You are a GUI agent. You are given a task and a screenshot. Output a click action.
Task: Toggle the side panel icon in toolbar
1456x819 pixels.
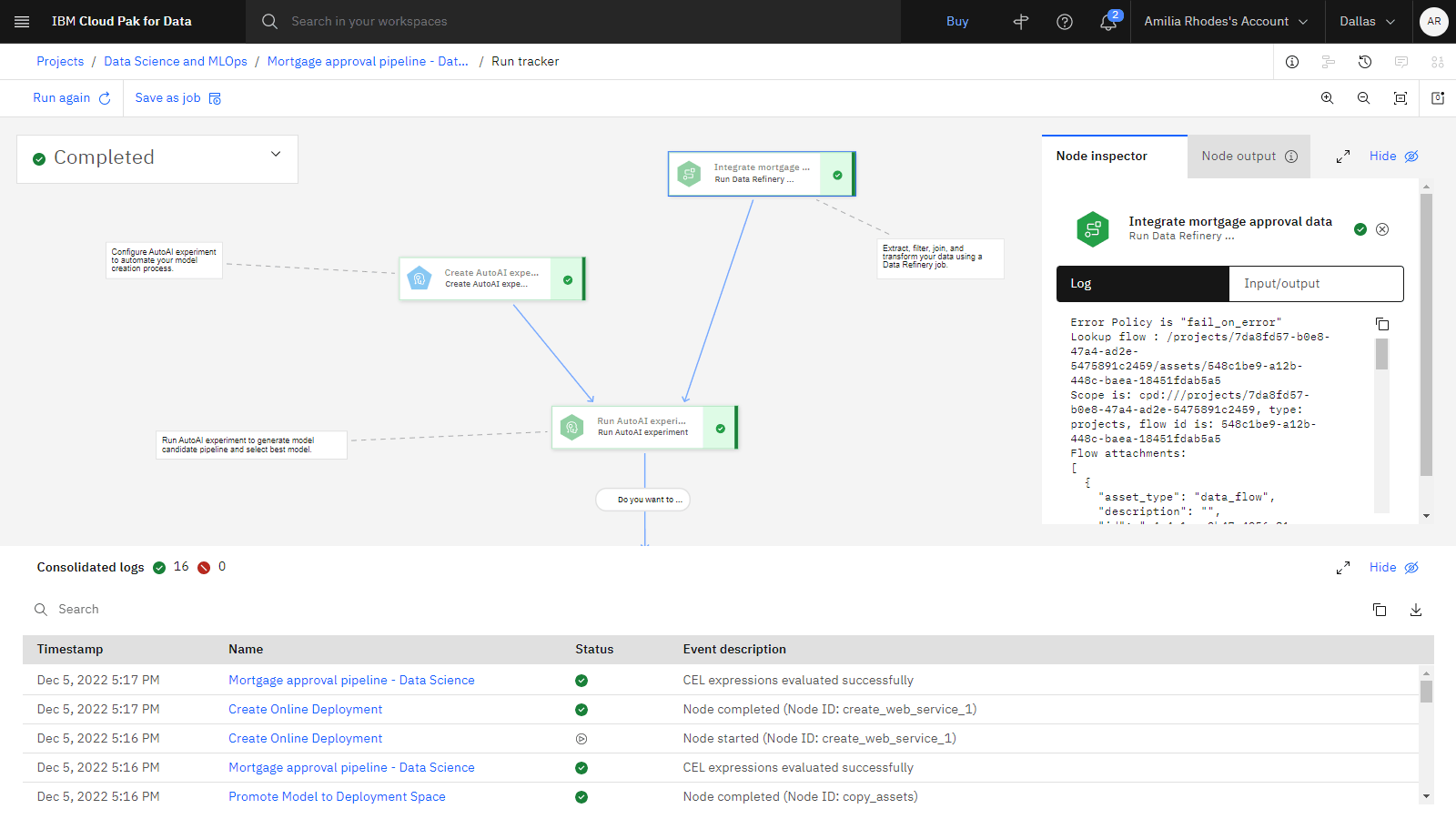(x=1438, y=98)
